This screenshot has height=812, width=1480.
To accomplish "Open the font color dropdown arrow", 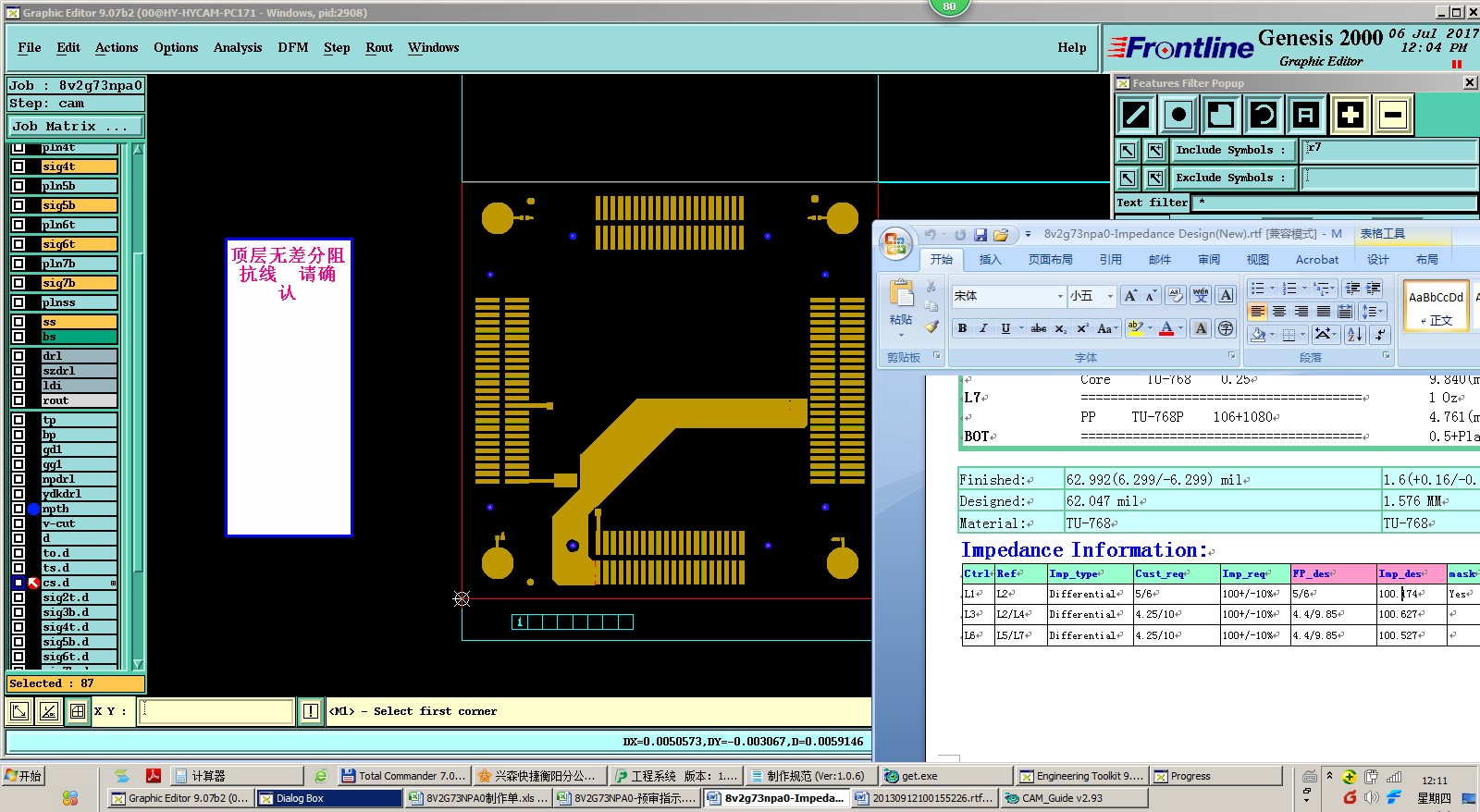I will click(x=1180, y=328).
